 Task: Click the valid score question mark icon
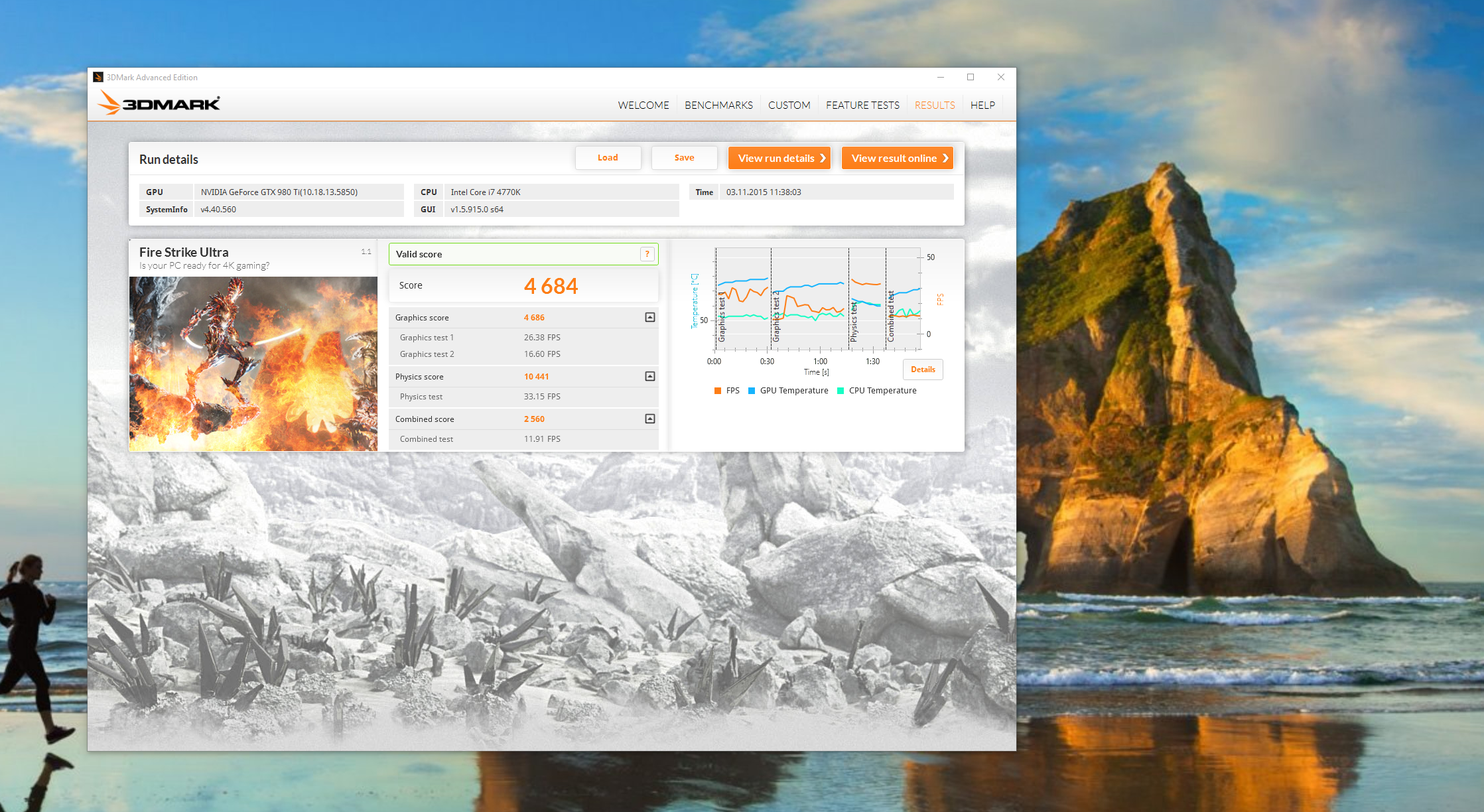(647, 254)
